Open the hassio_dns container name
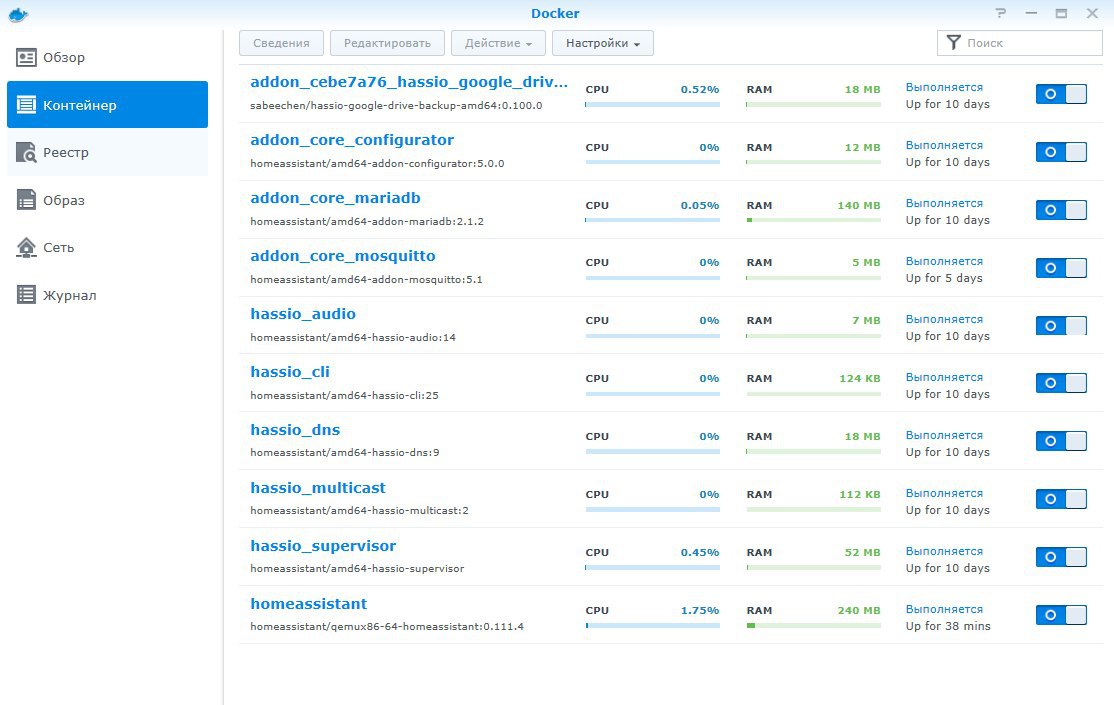The width and height of the screenshot is (1114, 705). coord(295,430)
